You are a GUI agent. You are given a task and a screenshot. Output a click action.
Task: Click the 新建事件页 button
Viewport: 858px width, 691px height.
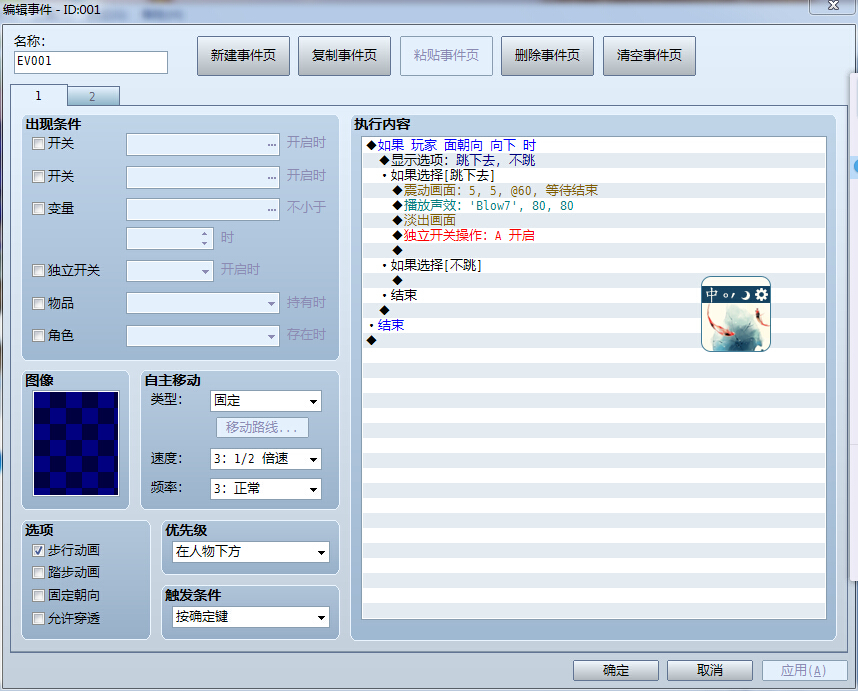pyautogui.click(x=244, y=56)
